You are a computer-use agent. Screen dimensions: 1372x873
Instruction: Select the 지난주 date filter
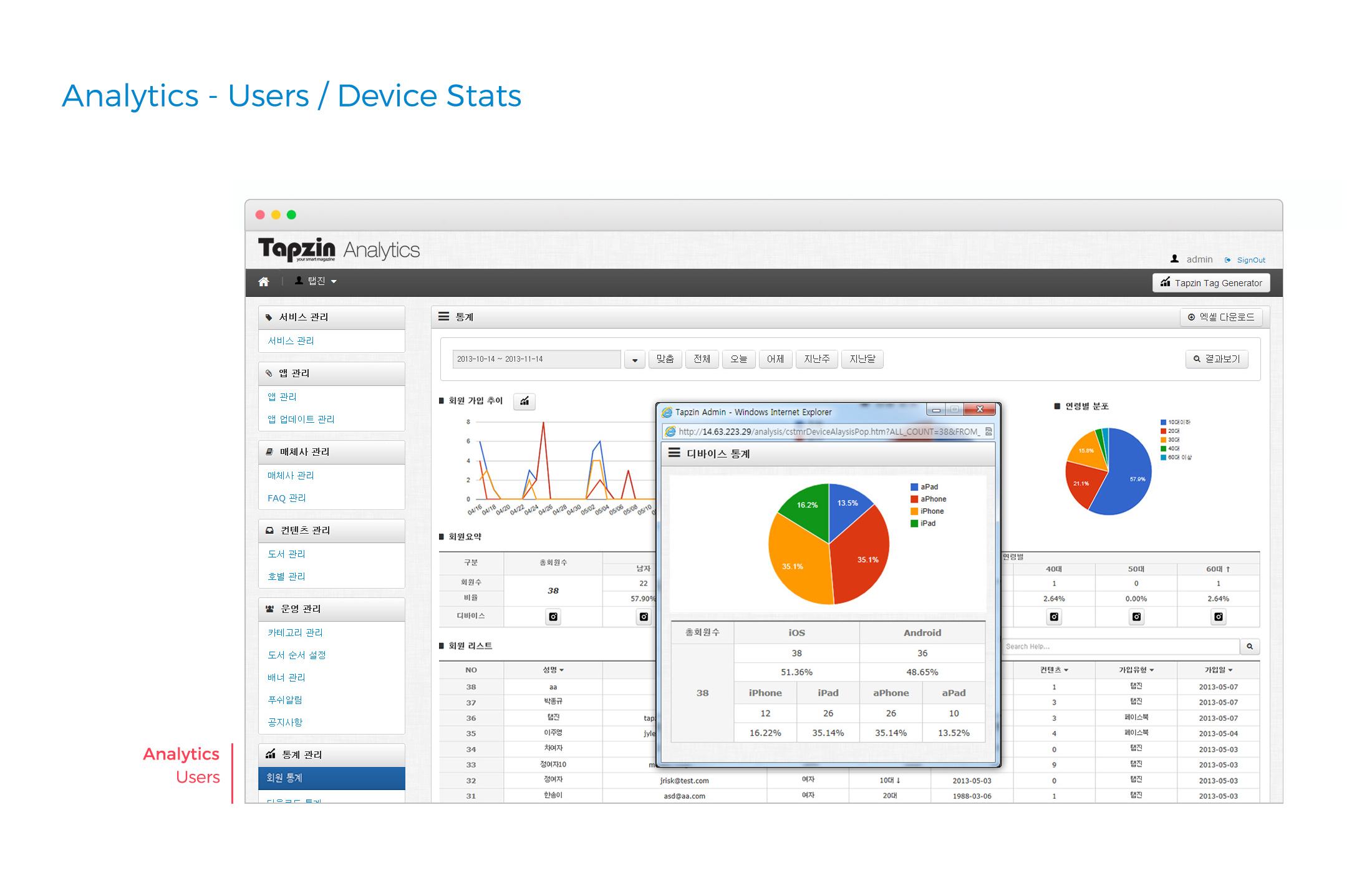click(x=816, y=359)
